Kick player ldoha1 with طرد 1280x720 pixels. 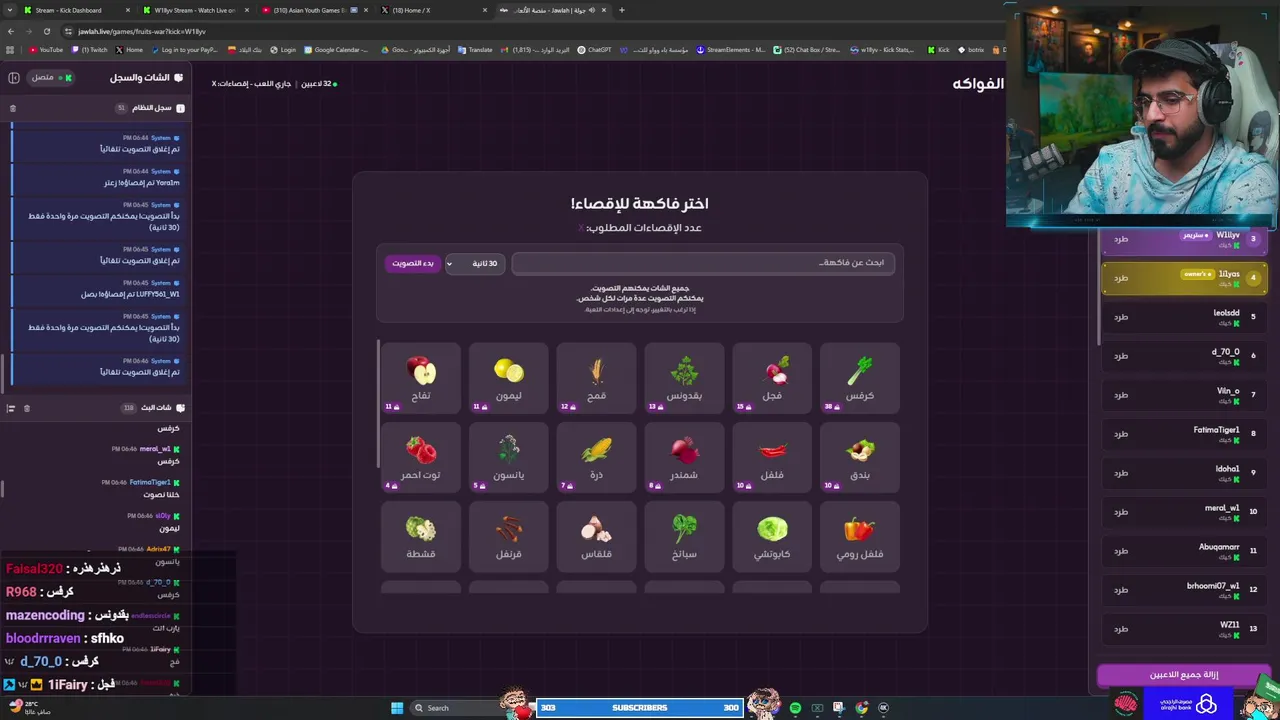point(1121,473)
